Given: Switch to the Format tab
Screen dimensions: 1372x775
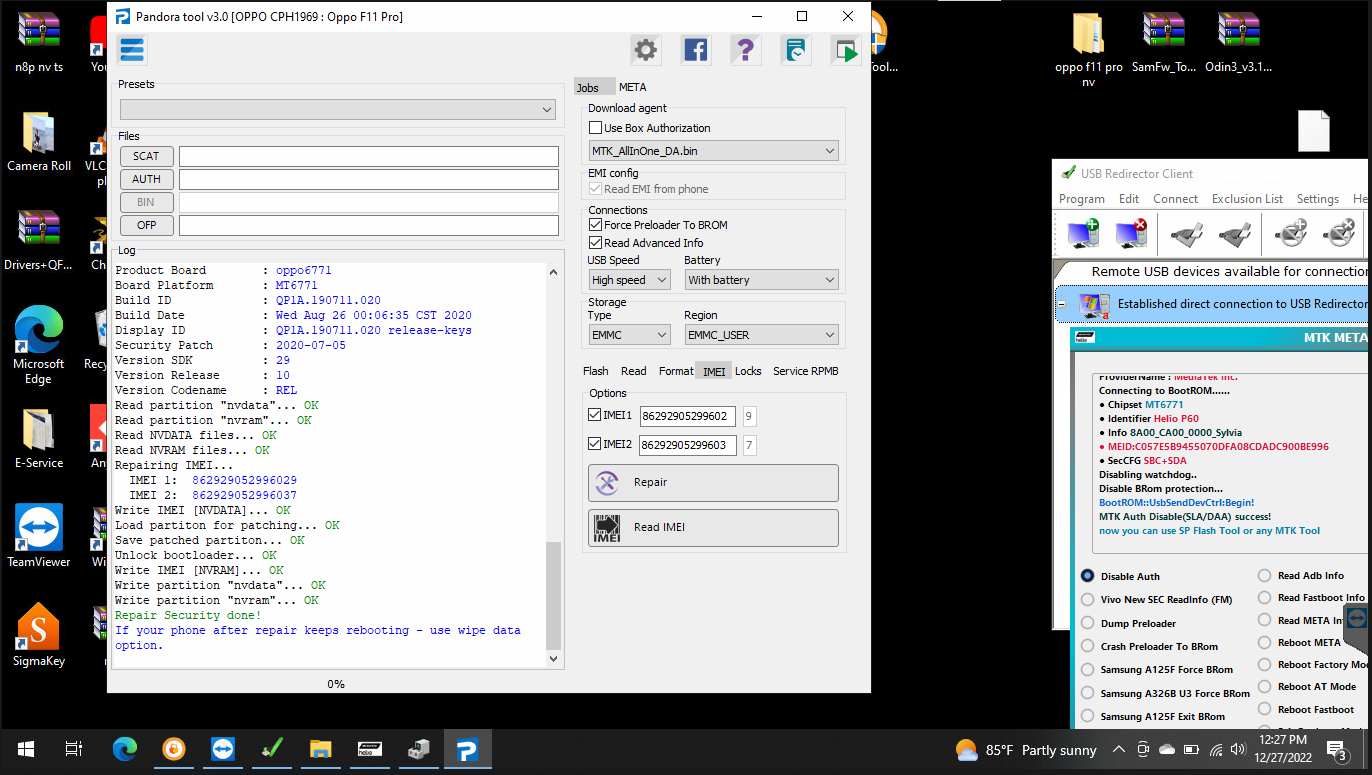Looking at the screenshot, I should [x=676, y=371].
